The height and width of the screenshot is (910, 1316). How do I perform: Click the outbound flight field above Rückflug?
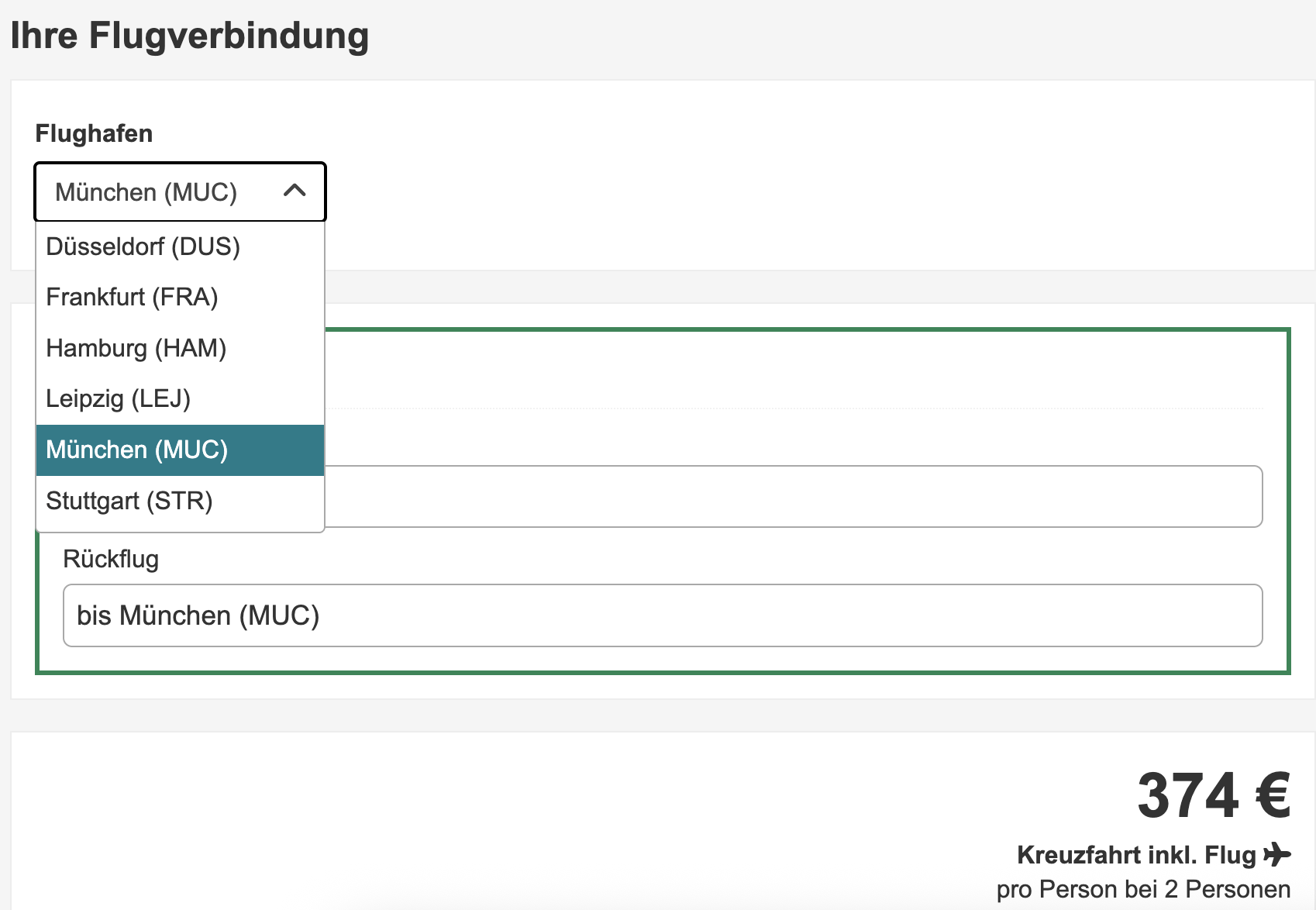(x=791, y=496)
